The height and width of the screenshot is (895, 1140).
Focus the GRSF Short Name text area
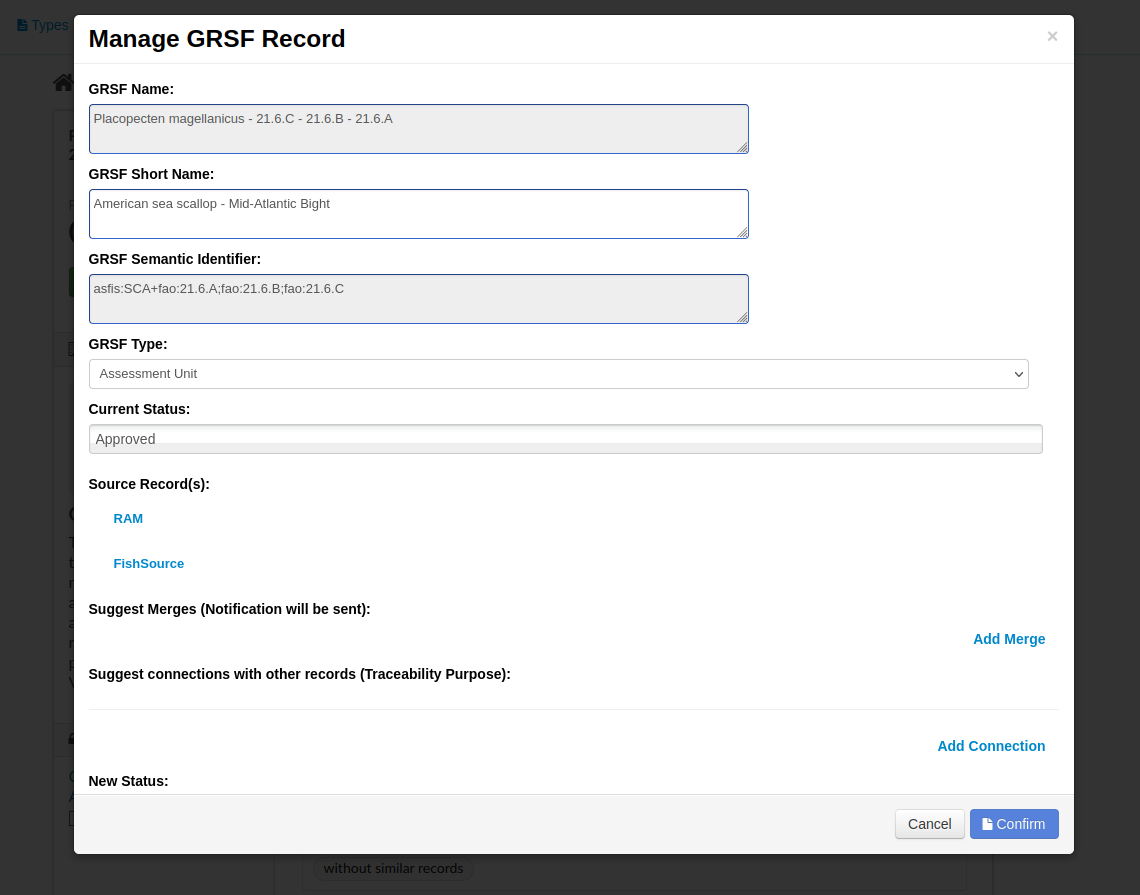(x=419, y=214)
